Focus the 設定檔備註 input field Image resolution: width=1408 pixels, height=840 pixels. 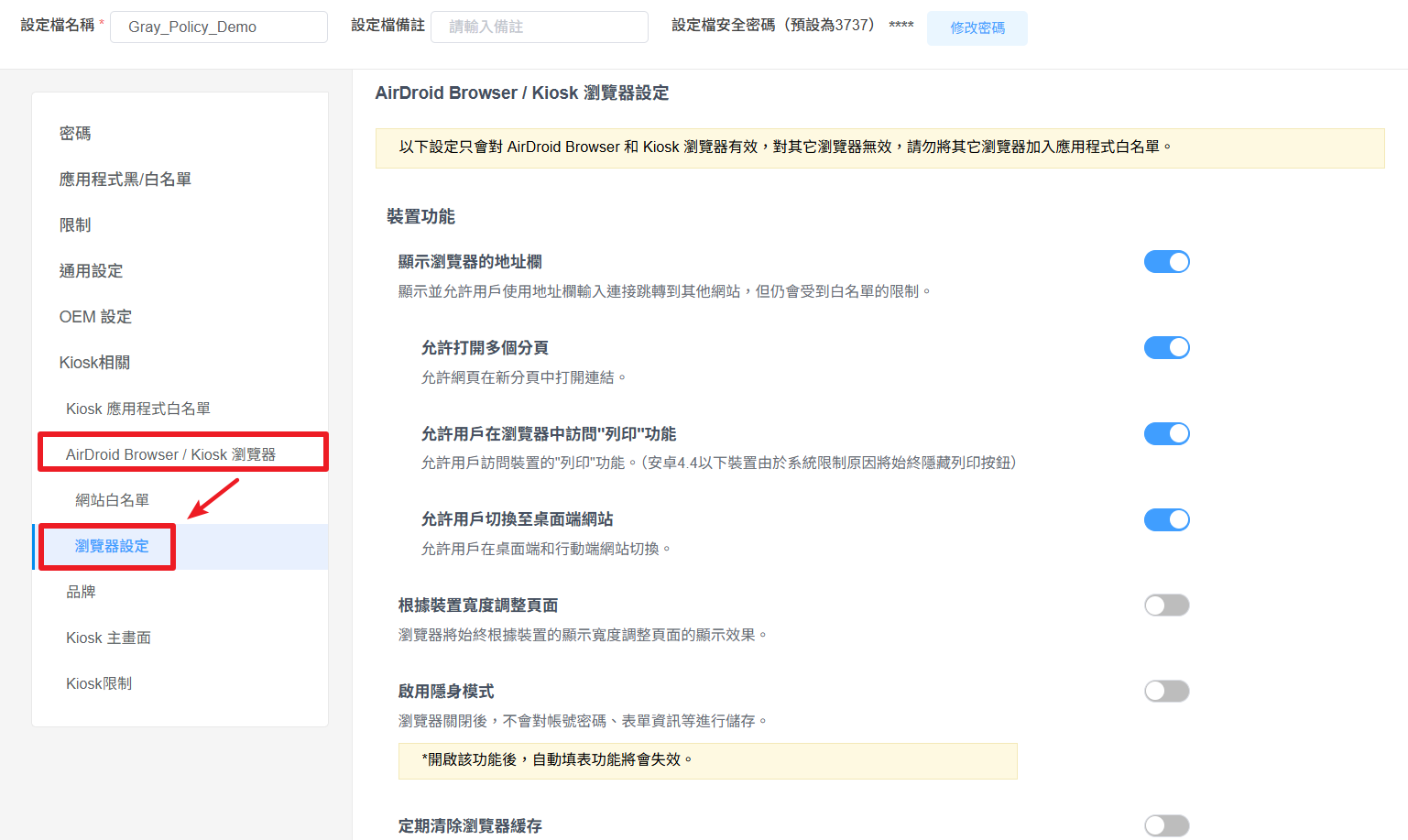pyautogui.click(x=540, y=27)
